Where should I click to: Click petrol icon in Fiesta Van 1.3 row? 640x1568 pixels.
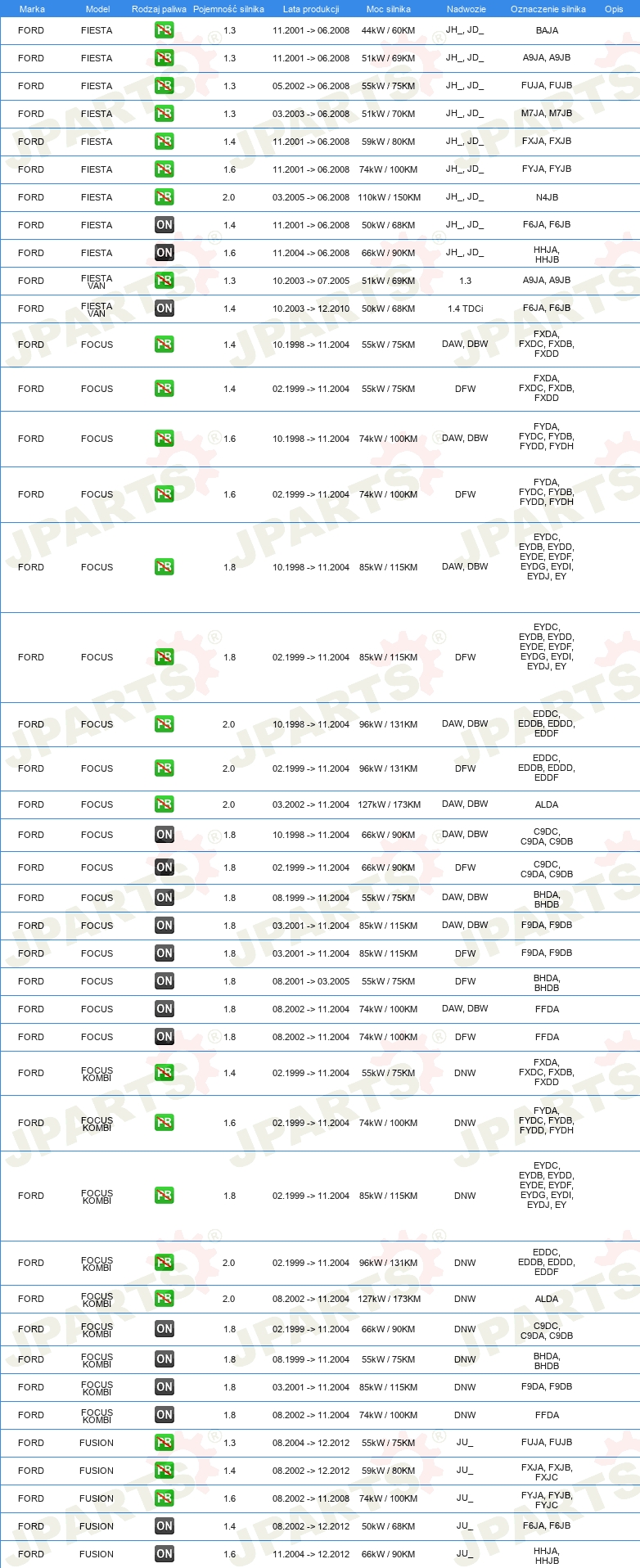pyautogui.click(x=165, y=281)
